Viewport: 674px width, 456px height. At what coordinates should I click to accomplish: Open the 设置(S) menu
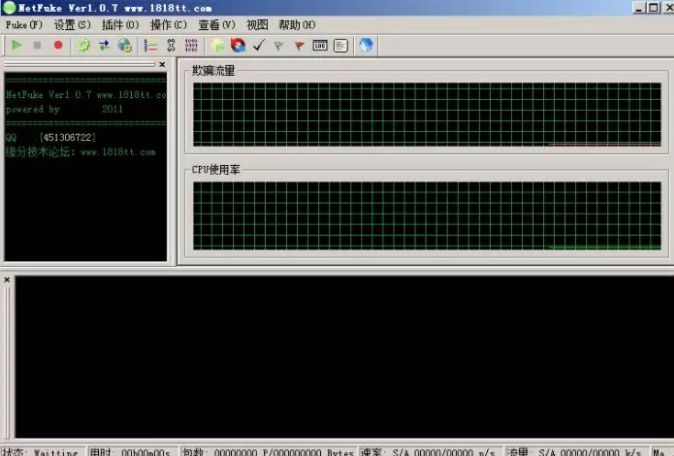72,25
